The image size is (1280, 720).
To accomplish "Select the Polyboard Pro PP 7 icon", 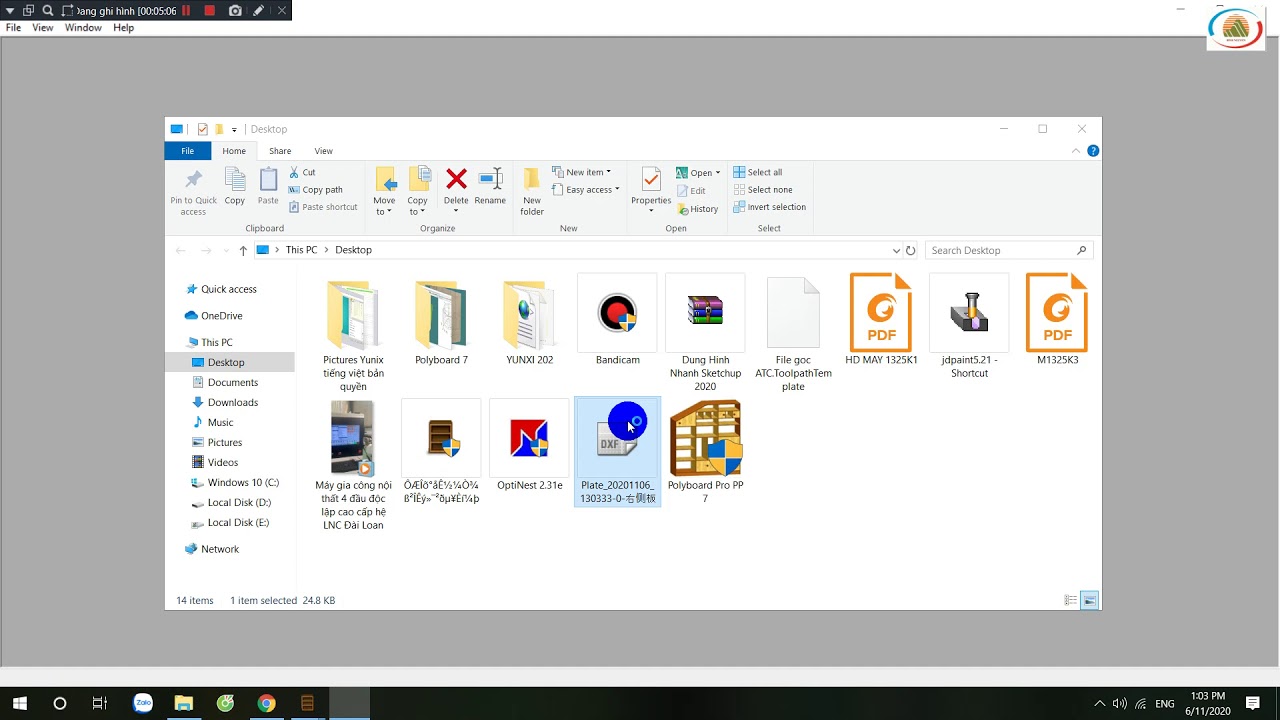I will click(705, 452).
